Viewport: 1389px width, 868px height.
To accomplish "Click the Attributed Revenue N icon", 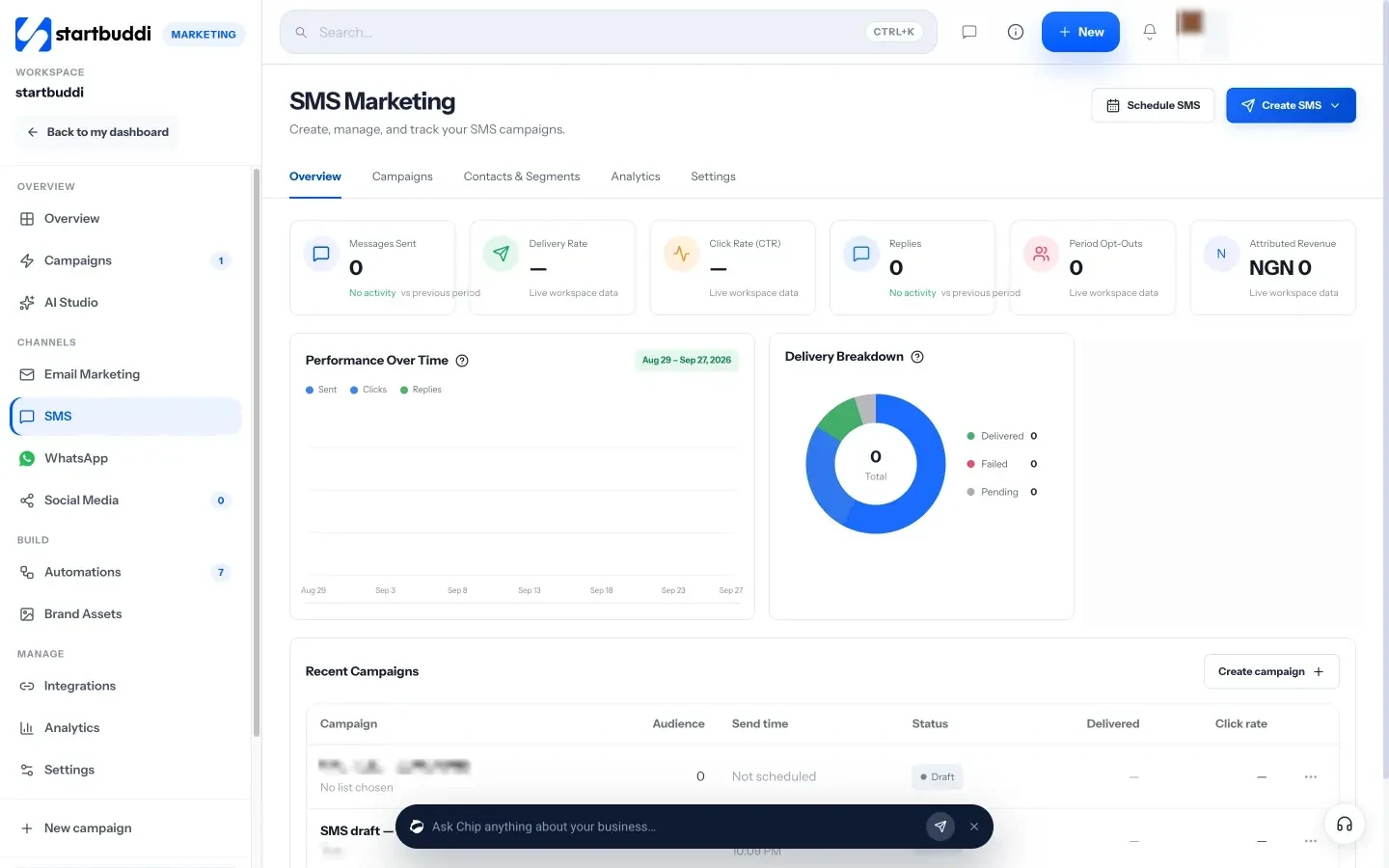I will click(x=1221, y=254).
